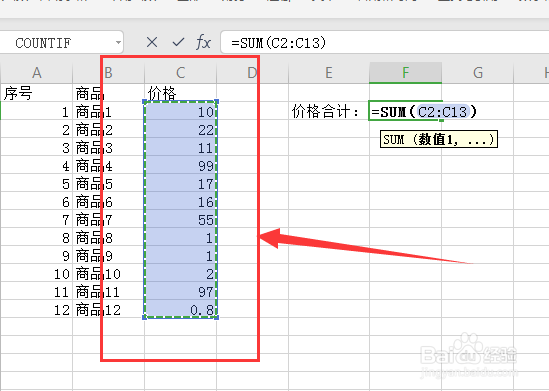Select the 序号 header cell
The height and width of the screenshot is (391, 549).
coord(36,93)
